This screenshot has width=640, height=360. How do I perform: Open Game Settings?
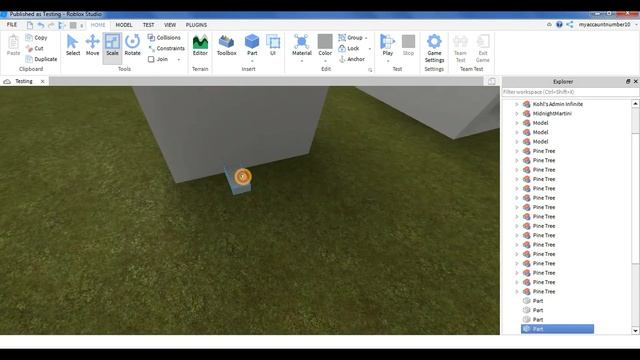coord(434,49)
